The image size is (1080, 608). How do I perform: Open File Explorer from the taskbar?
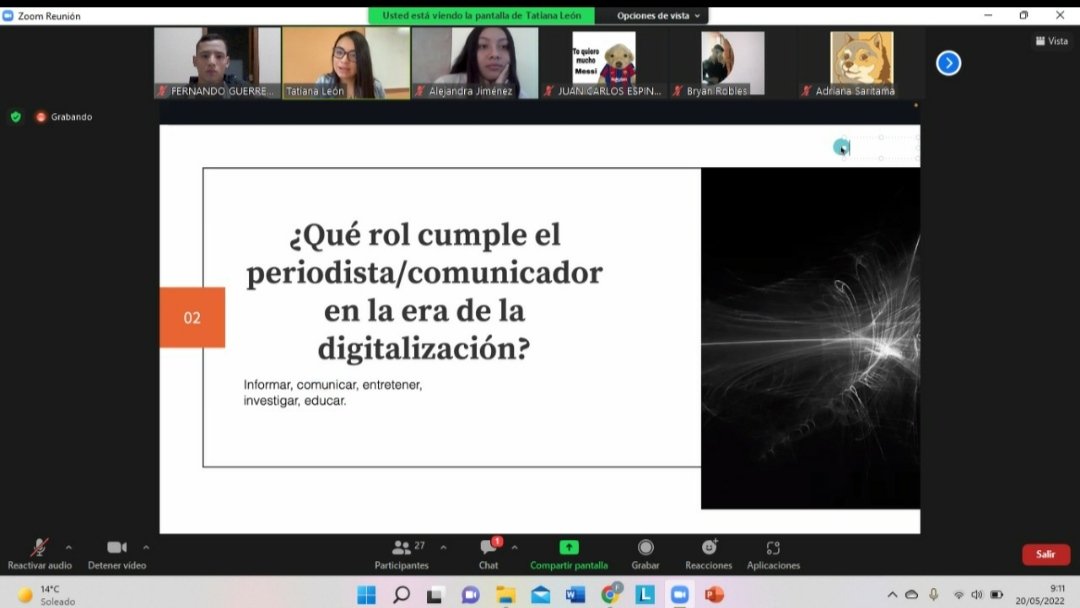(506, 594)
